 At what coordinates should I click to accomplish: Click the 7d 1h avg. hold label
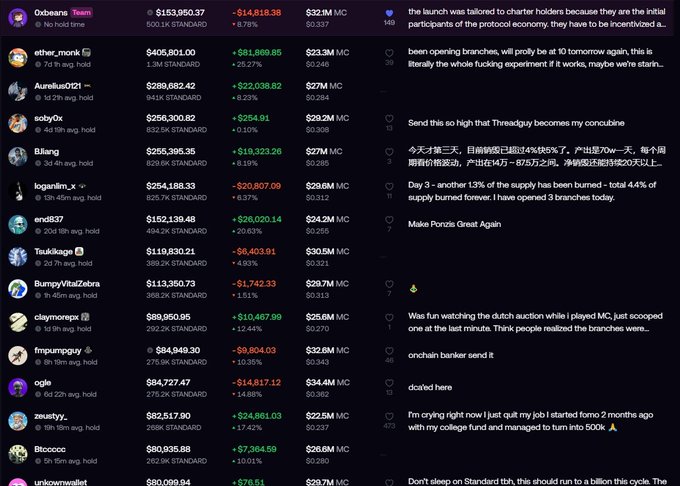(x=67, y=64)
